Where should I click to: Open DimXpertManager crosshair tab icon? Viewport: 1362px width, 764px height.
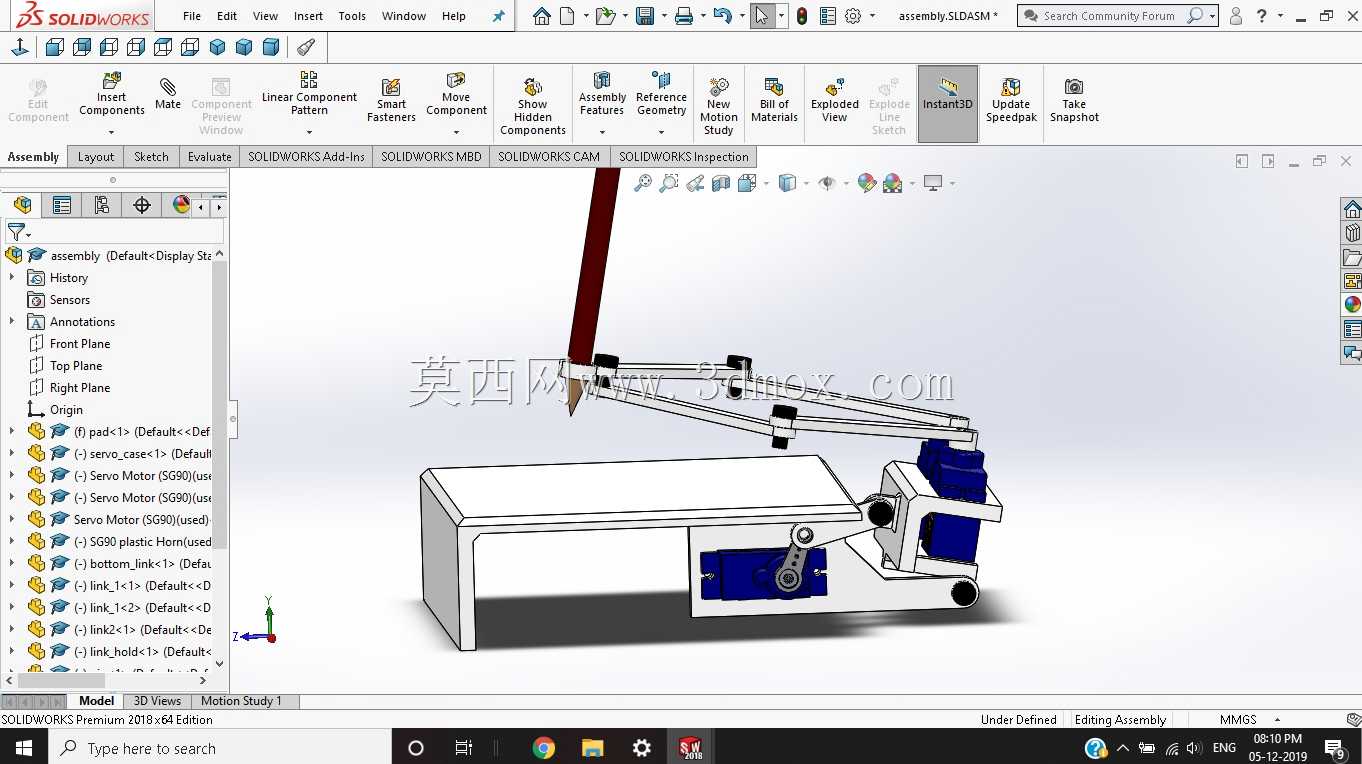[x=142, y=205]
